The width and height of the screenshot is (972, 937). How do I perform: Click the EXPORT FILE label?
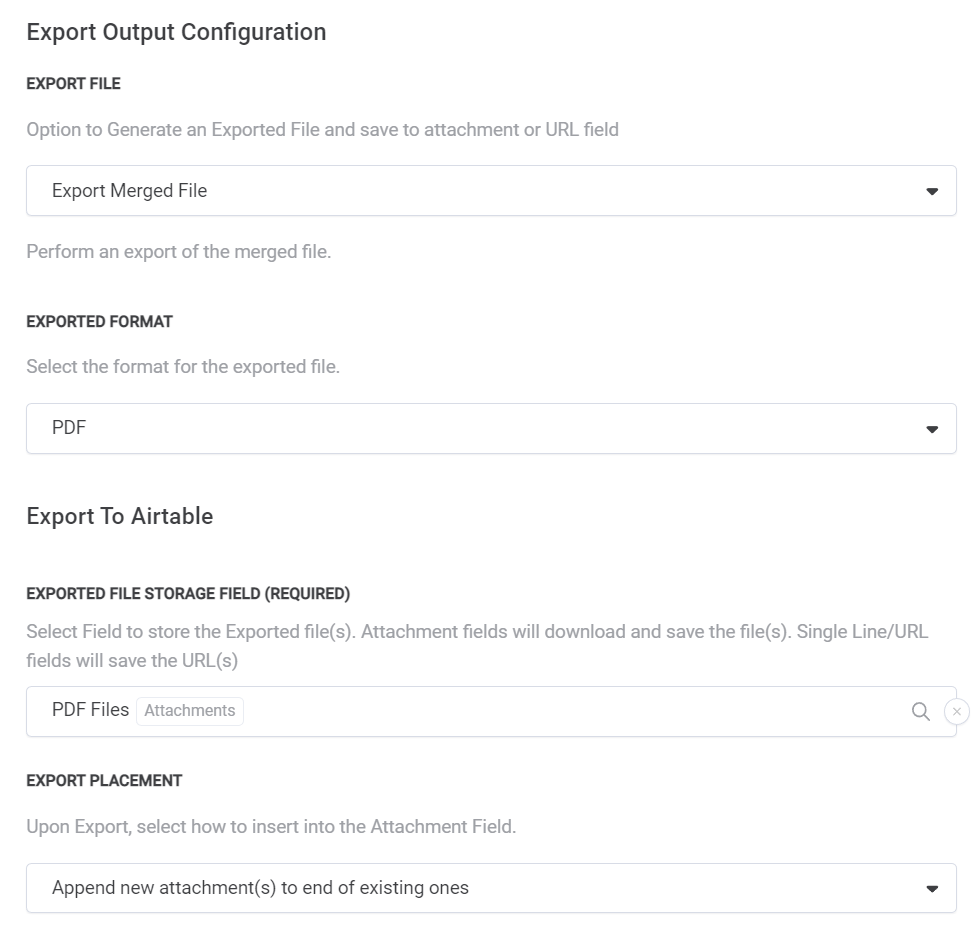[x=73, y=84]
